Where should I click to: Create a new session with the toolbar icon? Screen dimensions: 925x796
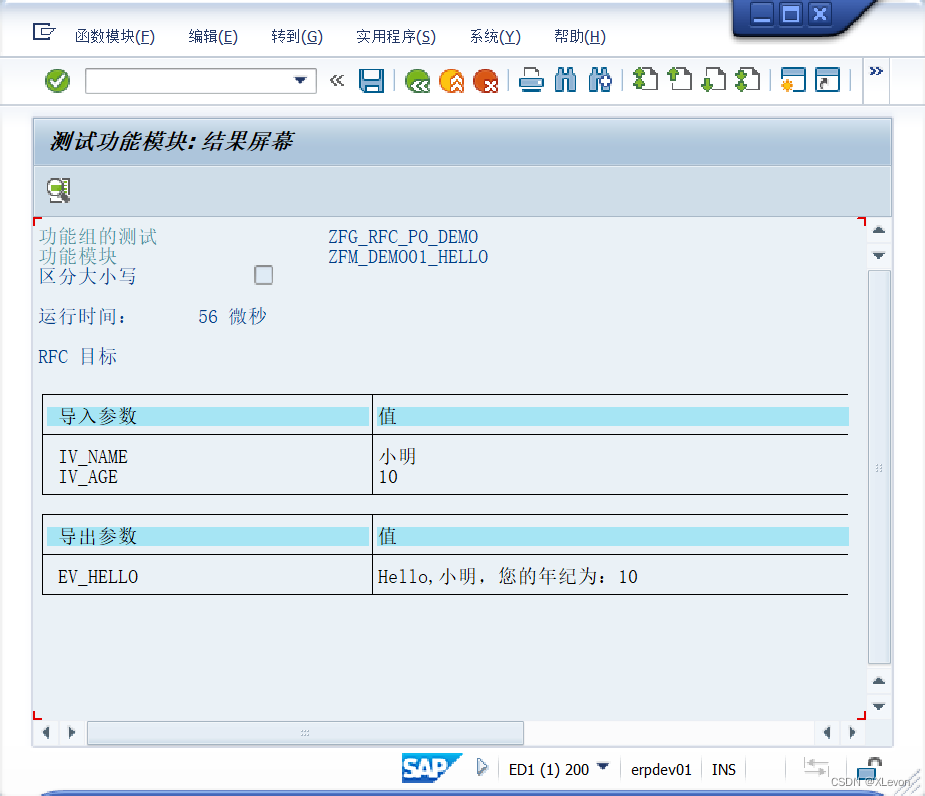[x=793, y=81]
